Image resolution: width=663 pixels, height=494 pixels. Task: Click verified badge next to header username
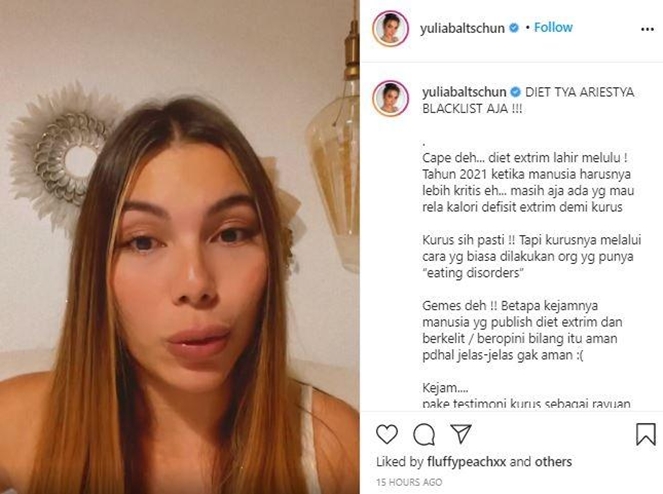tap(514, 28)
